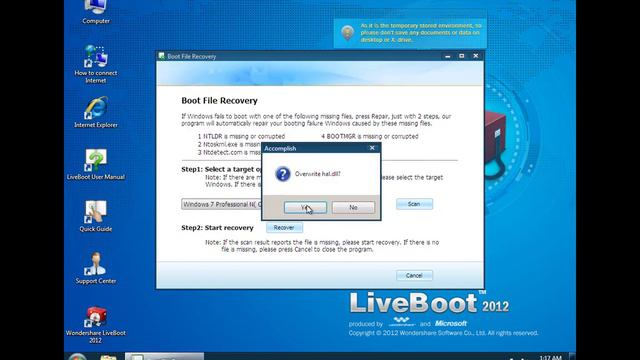The height and width of the screenshot is (360, 640).
Task: Minimize the Boot File Recovery window
Action: click(x=448, y=56)
